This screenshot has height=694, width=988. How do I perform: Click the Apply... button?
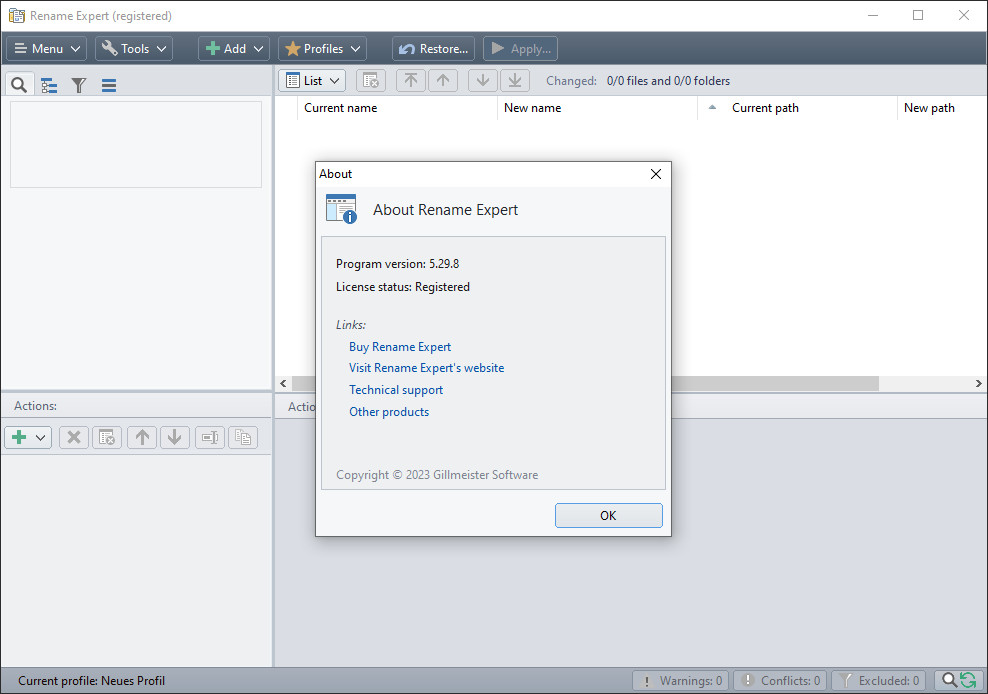[x=520, y=49]
